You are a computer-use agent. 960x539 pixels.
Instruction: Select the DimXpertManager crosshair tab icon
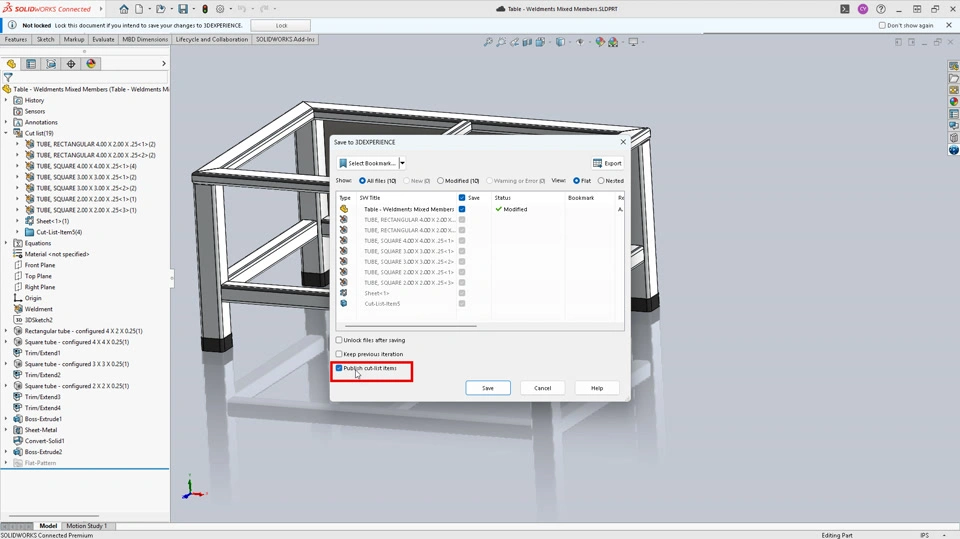coord(71,64)
